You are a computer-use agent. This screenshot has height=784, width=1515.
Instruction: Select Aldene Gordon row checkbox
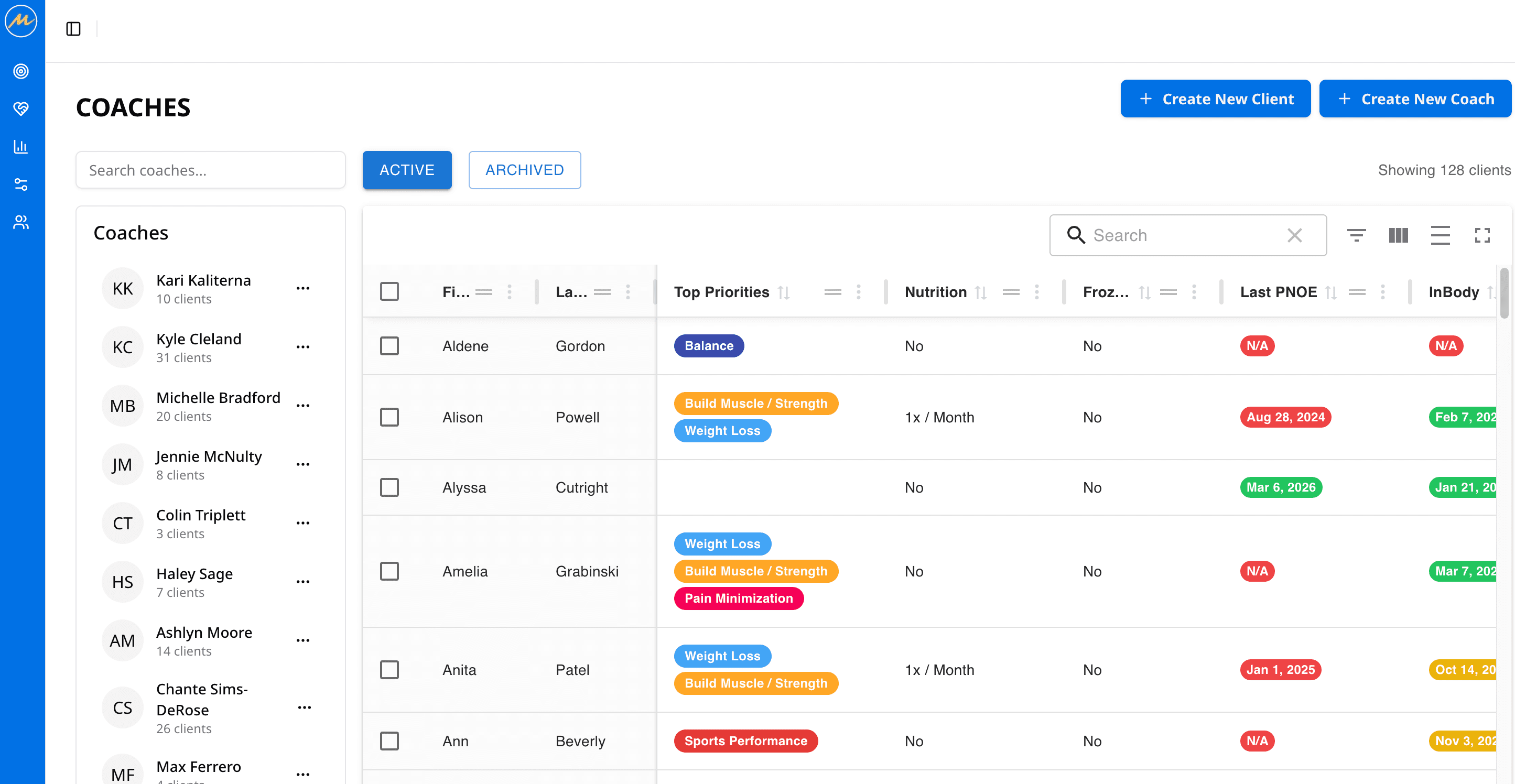point(389,346)
